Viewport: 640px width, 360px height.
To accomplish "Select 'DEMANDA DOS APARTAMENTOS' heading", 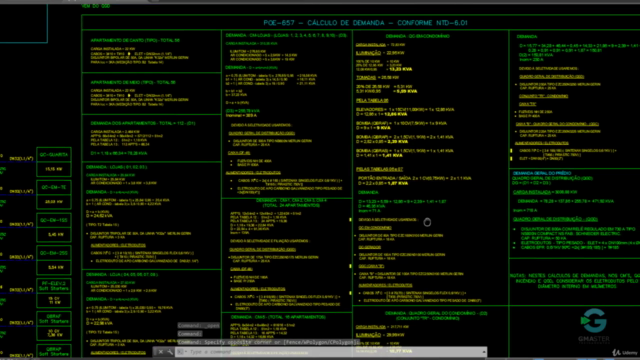I will pyautogui.click(x=143, y=123).
